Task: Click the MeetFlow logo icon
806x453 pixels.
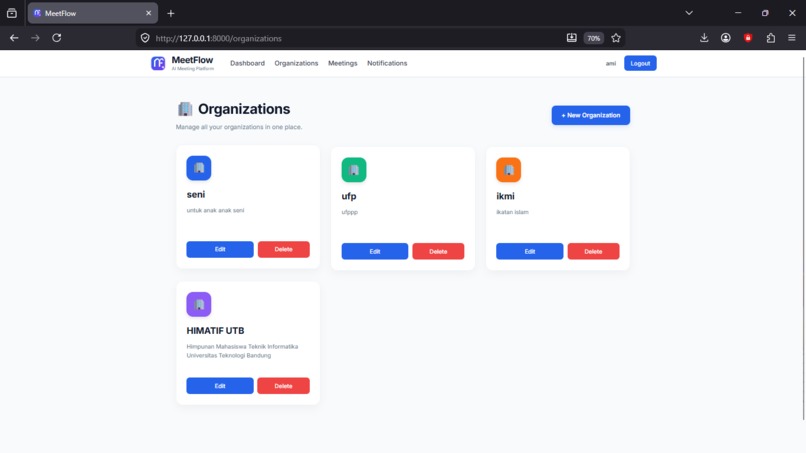Action: click(x=158, y=63)
